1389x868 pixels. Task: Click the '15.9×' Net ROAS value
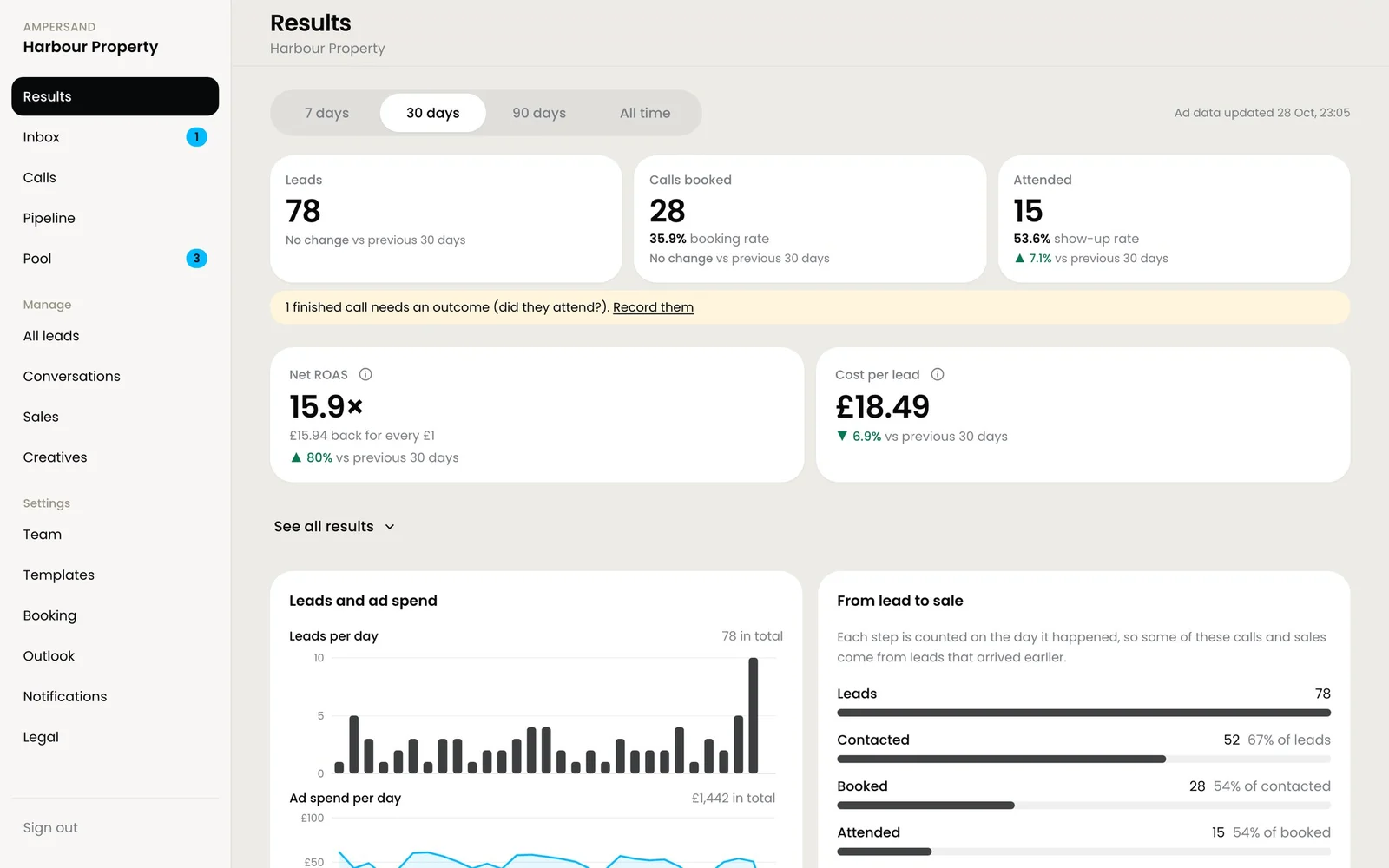pyautogui.click(x=326, y=406)
